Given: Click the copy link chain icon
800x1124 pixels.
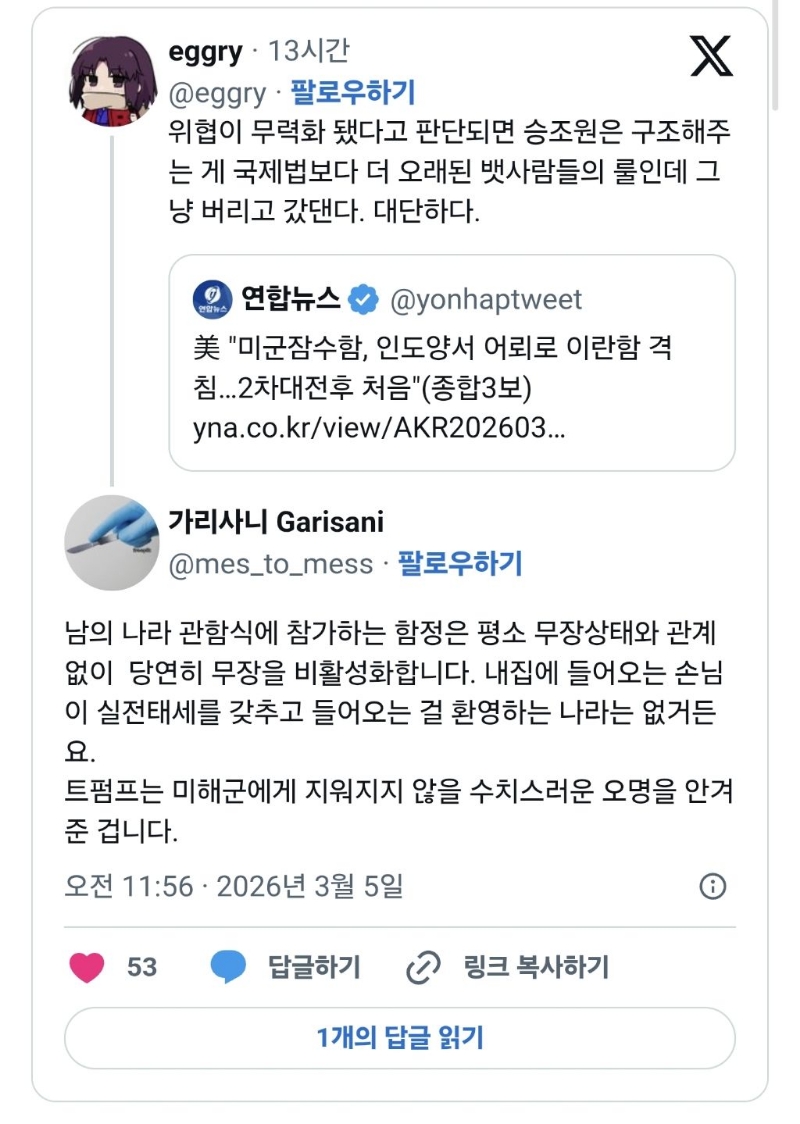Looking at the screenshot, I should click(423, 967).
